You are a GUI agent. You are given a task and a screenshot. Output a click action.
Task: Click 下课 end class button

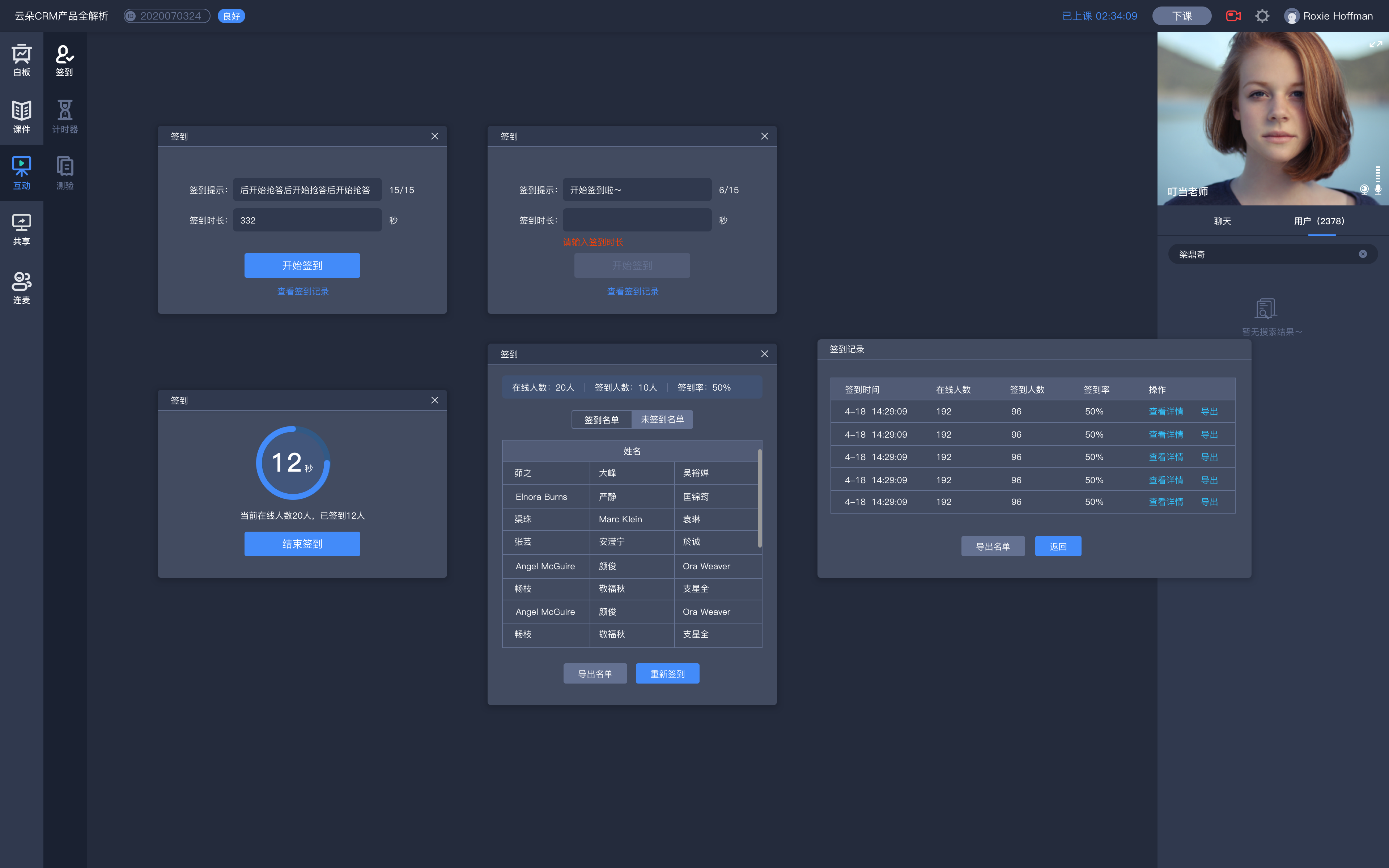click(x=1181, y=15)
